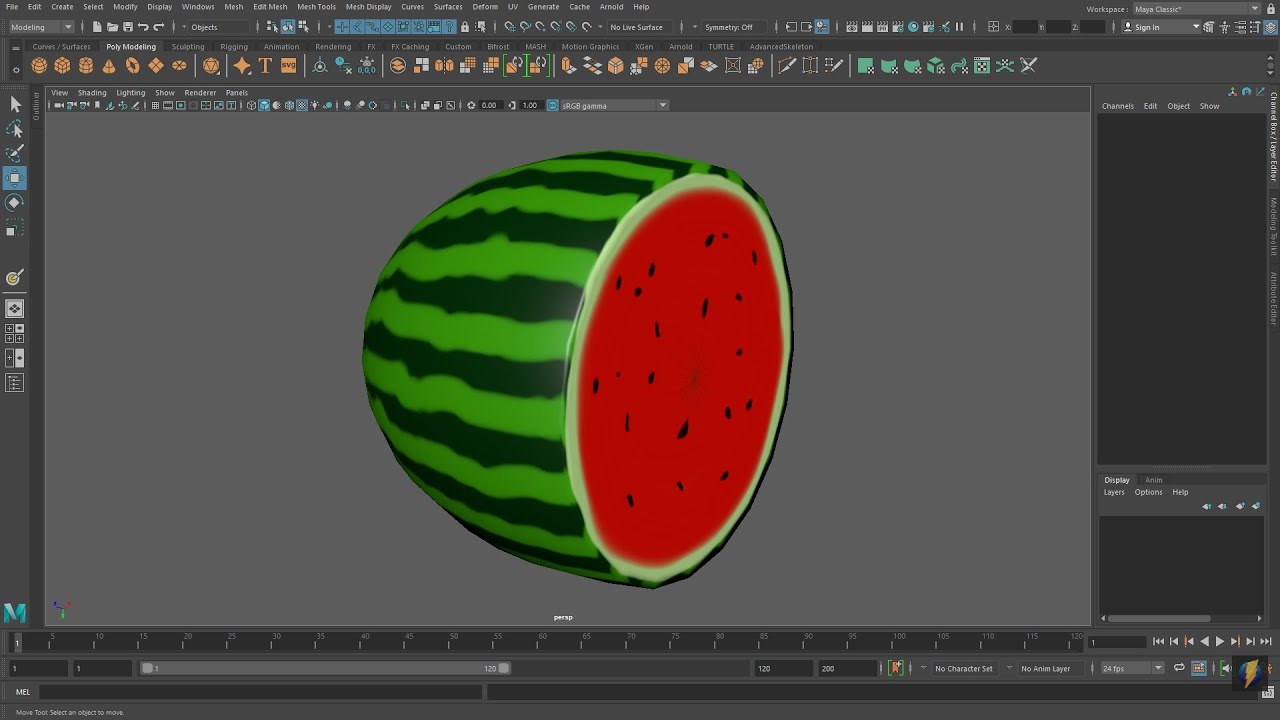Click the Combine meshes shelf icon
The image size is (1280, 720).
pos(398,66)
